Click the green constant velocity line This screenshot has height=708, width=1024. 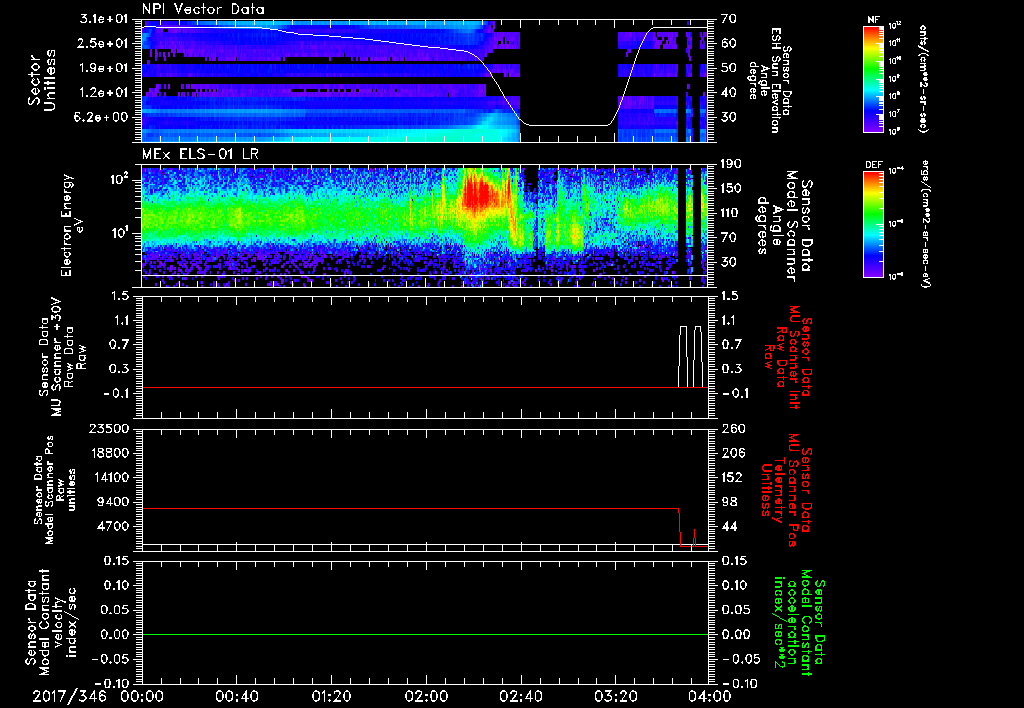[x=400, y=634]
